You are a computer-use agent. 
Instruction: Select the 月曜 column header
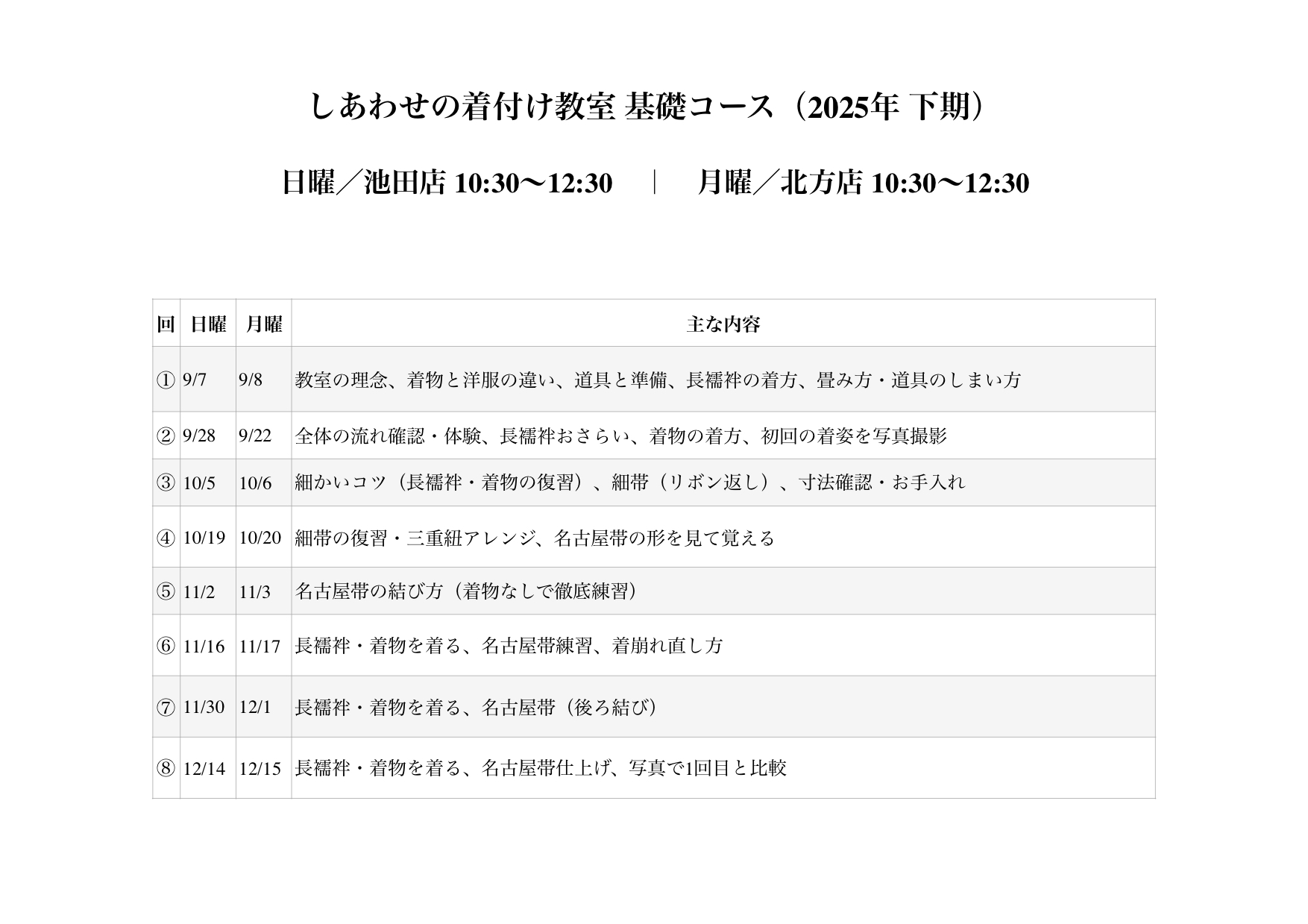pyautogui.click(x=264, y=324)
